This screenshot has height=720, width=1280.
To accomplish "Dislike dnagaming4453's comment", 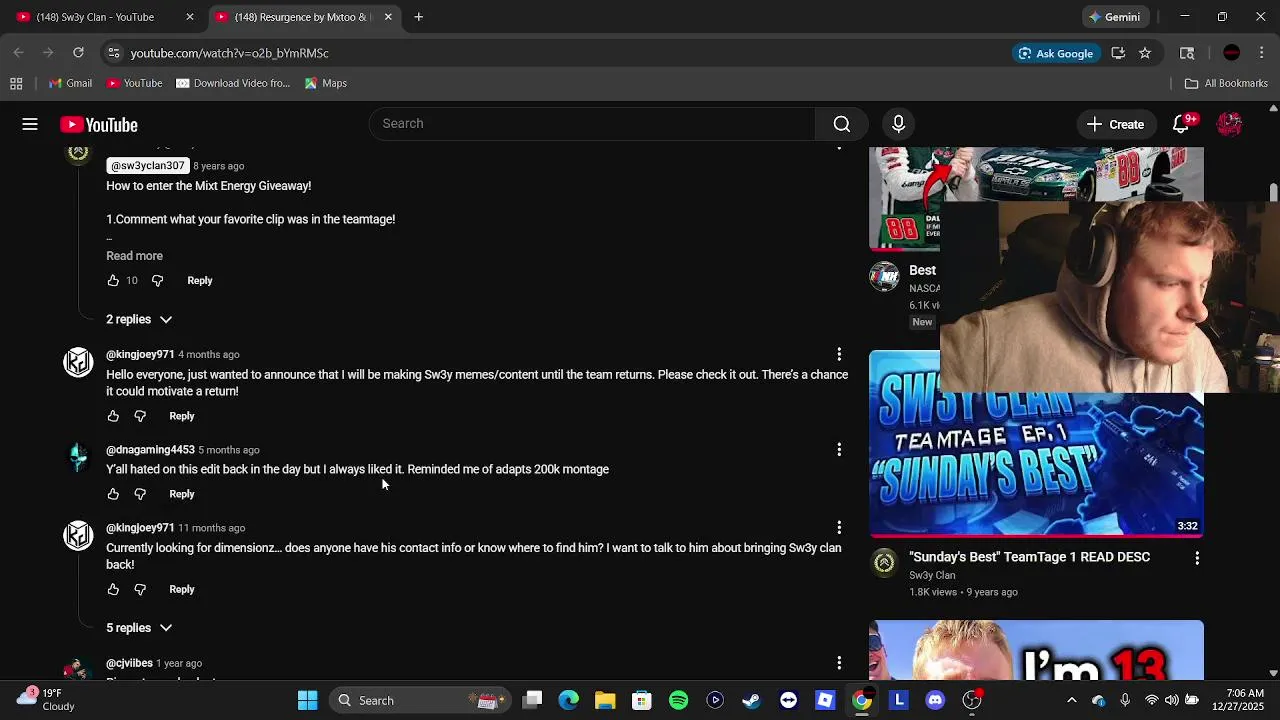I will pyautogui.click(x=140, y=494).
